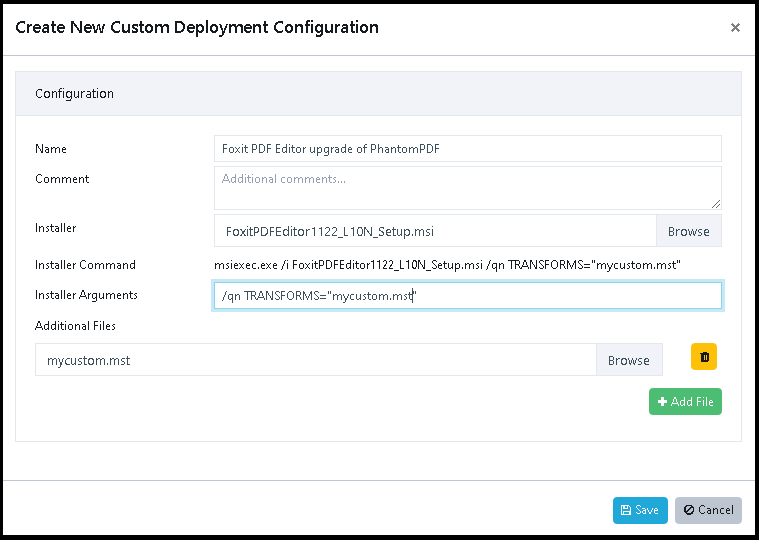Select the mycustom.mst file name field
Screen dimensions: 759x540
(x=316, y=360)
